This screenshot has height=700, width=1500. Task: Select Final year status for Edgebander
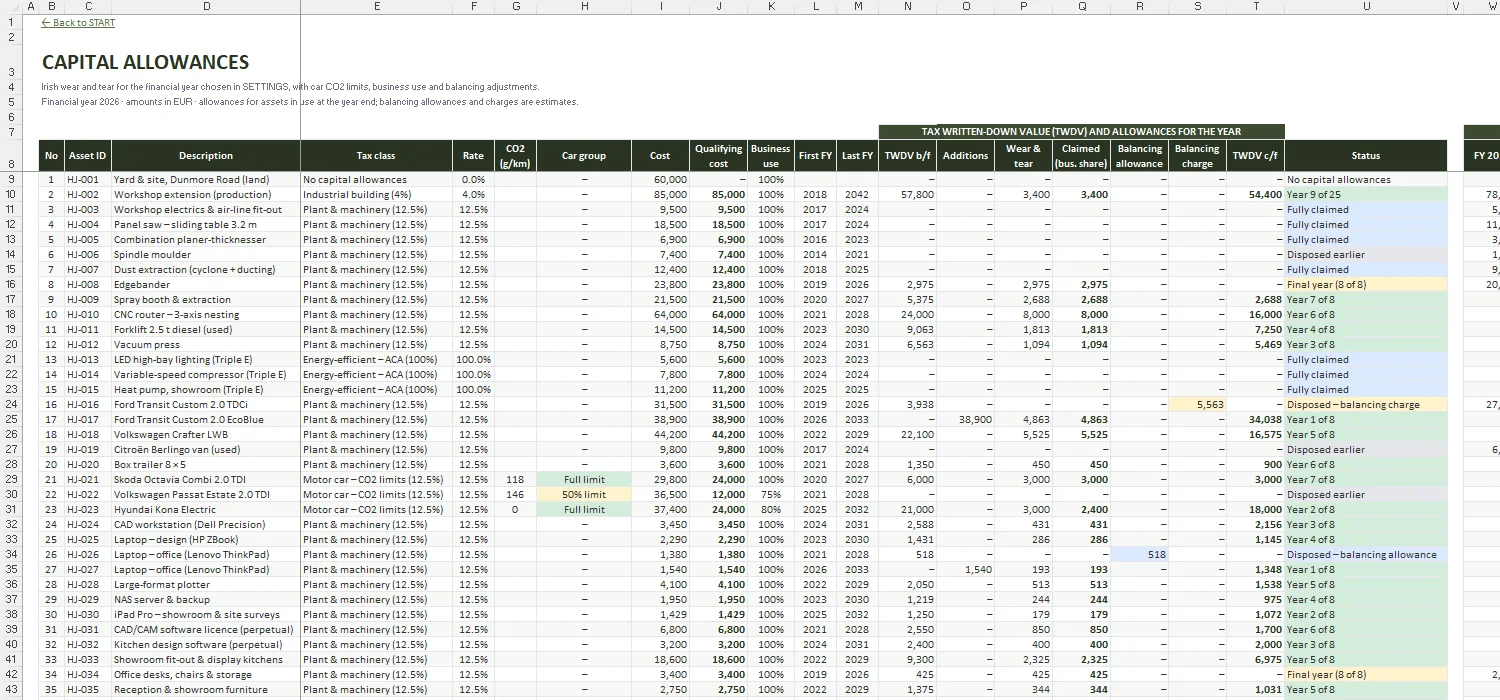pos(1366,284)
